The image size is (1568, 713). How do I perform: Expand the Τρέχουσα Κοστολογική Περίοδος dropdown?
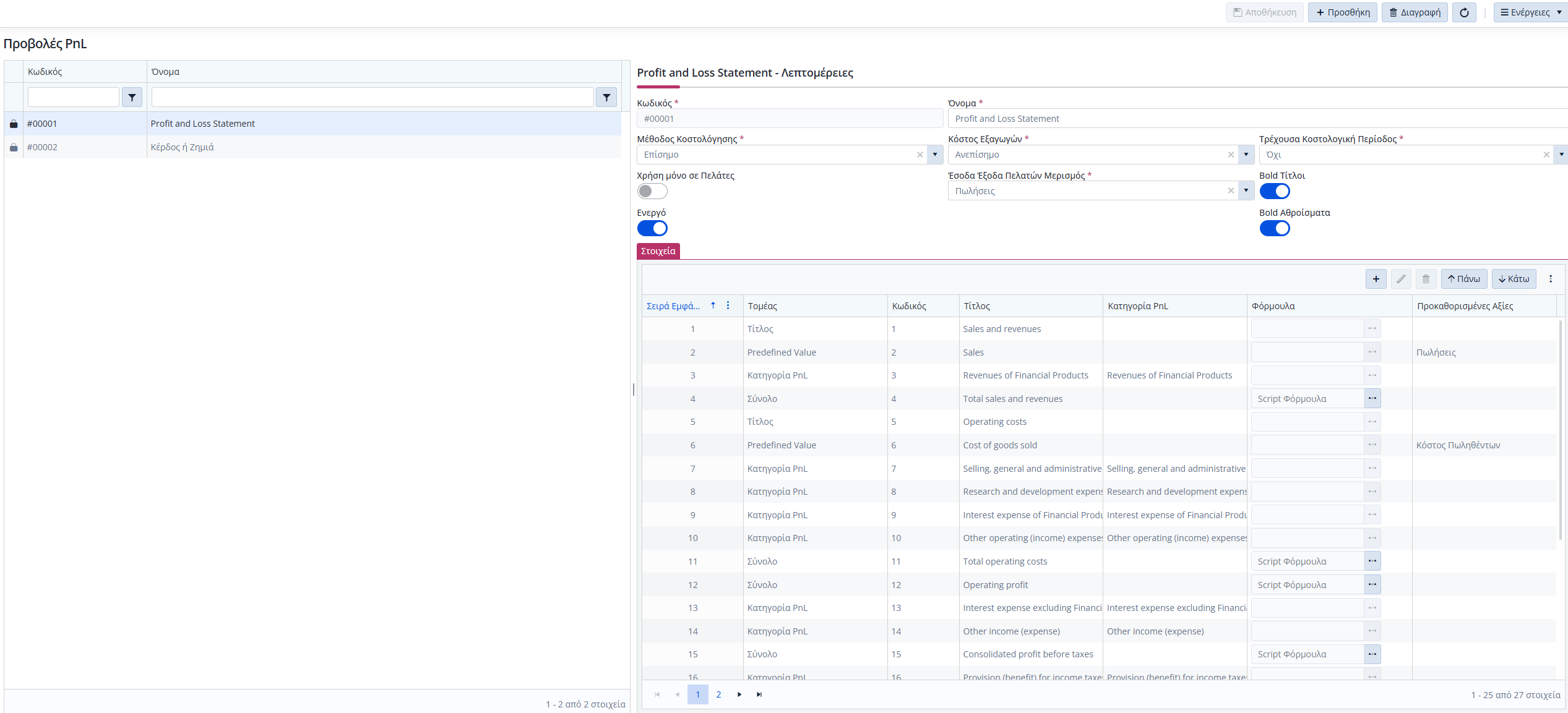coord(1561,155)
